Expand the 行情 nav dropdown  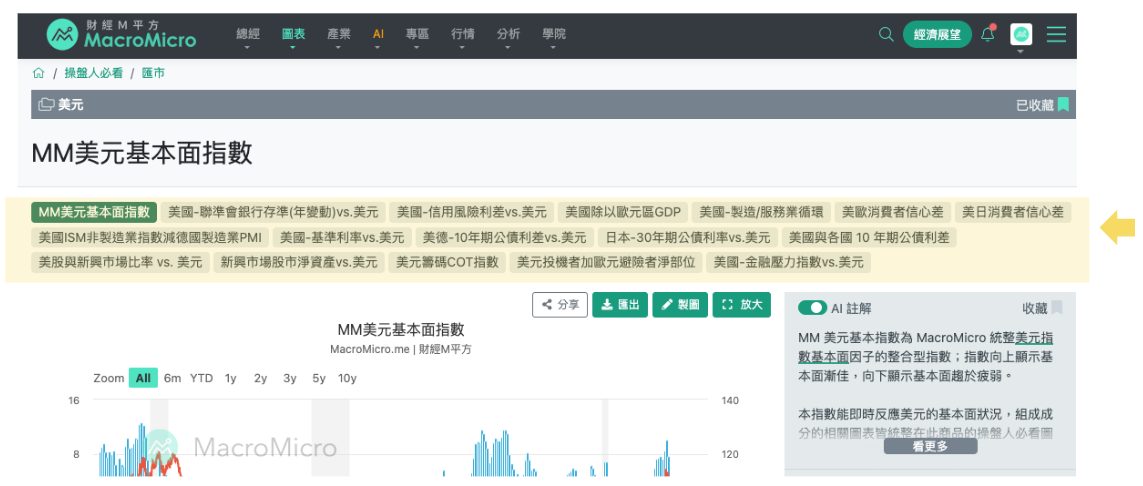(x=463, y=34)
